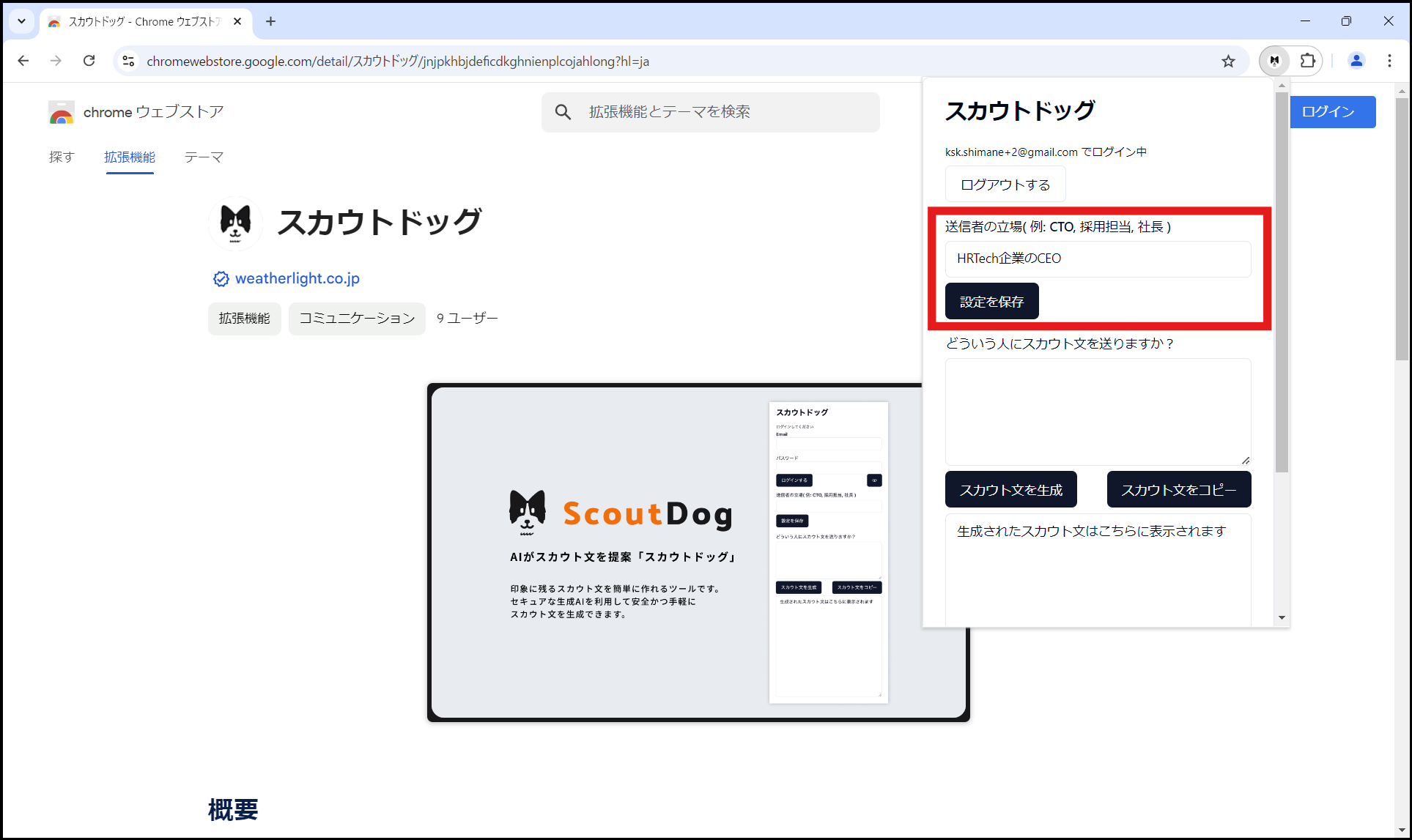Click the page vertical scrollbar thumb

click(x=1402, y=229)
